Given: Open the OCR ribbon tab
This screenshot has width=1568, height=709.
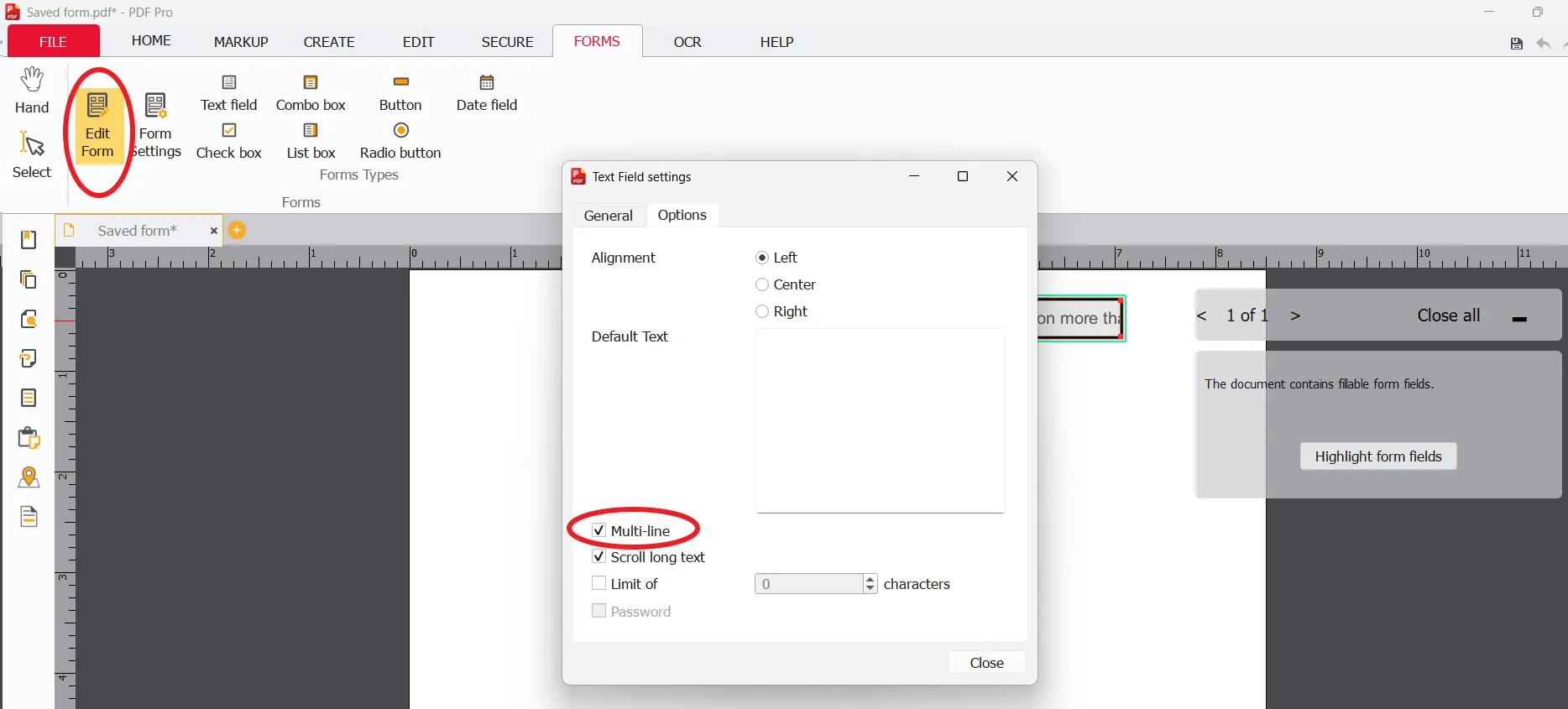Looking at the screenshot, I should point(687,42).
